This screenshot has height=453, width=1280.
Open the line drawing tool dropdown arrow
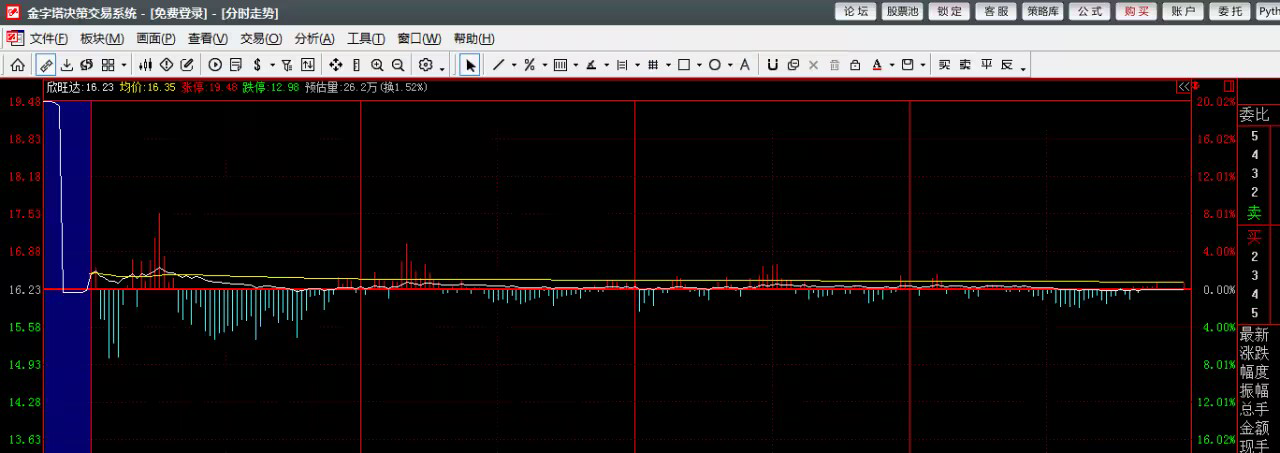[x=514, y=66]
